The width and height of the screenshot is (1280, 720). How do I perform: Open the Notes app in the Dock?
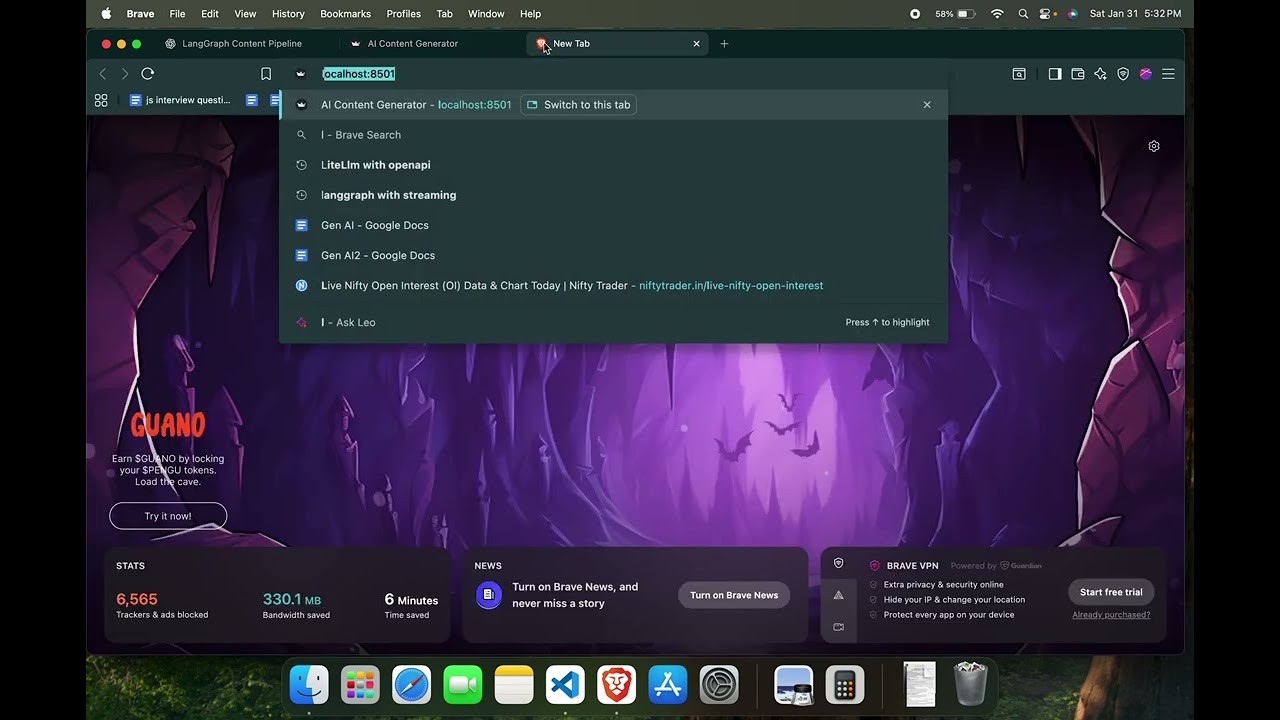[514, 685]
